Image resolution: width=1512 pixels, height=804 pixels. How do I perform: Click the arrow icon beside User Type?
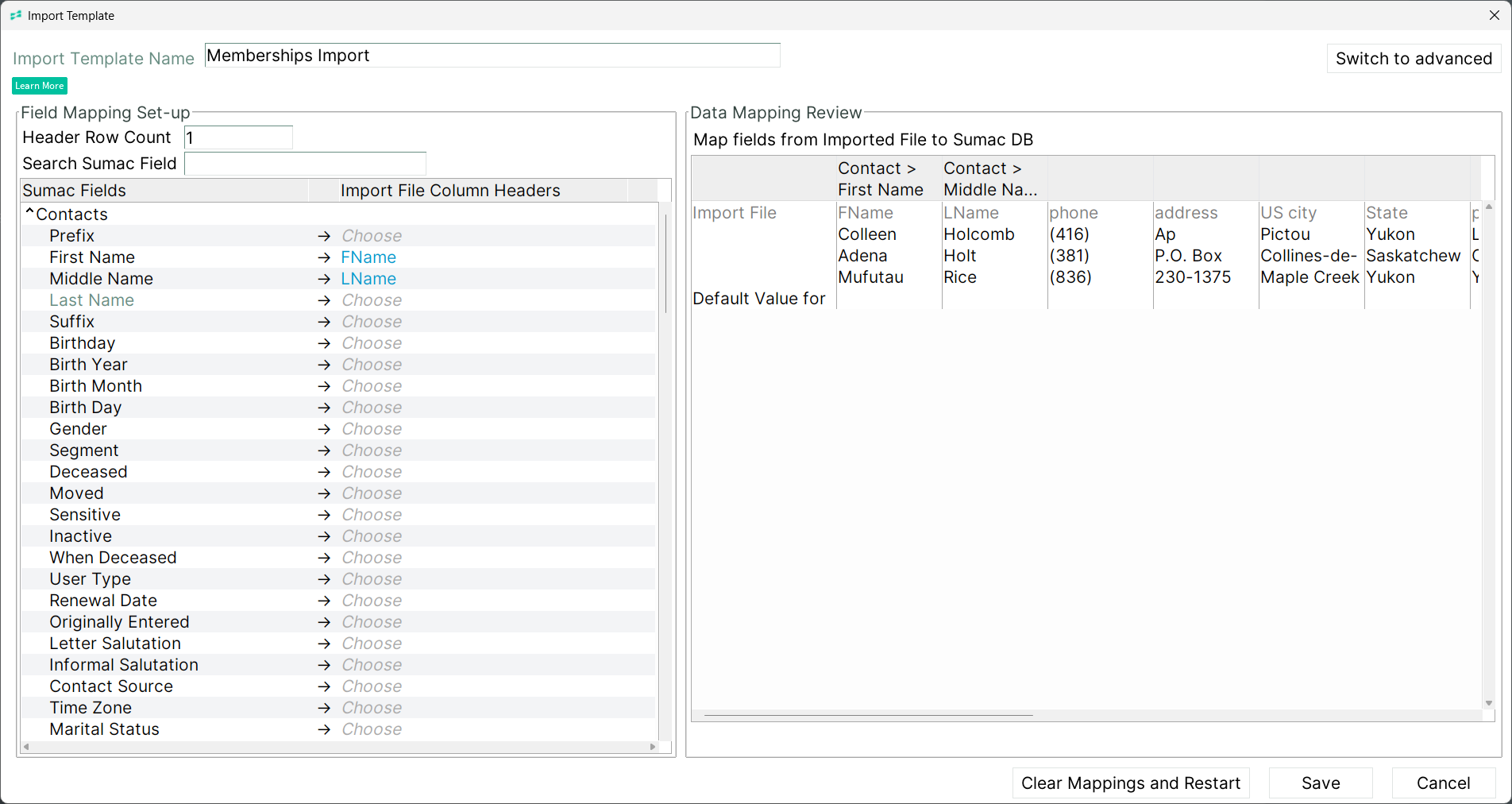point(324,579)
